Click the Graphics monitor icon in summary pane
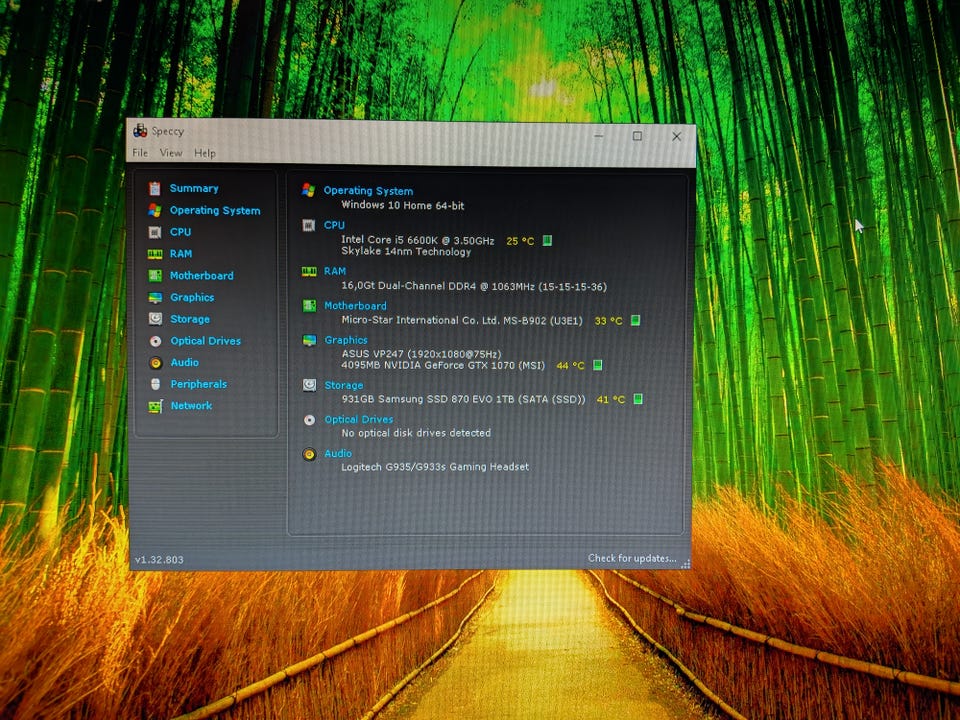Image resolution: width=960 pixels, height=720 pixels. (309, 340)
